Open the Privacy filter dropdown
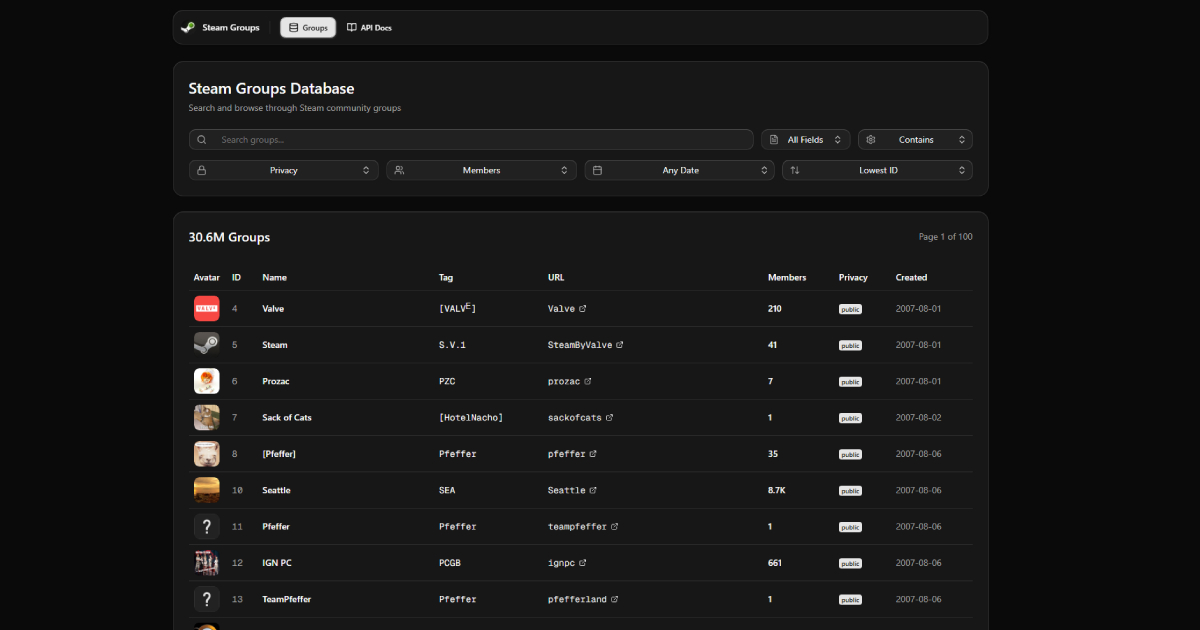This screenshot has width=1200, height=630. (284, 170)
